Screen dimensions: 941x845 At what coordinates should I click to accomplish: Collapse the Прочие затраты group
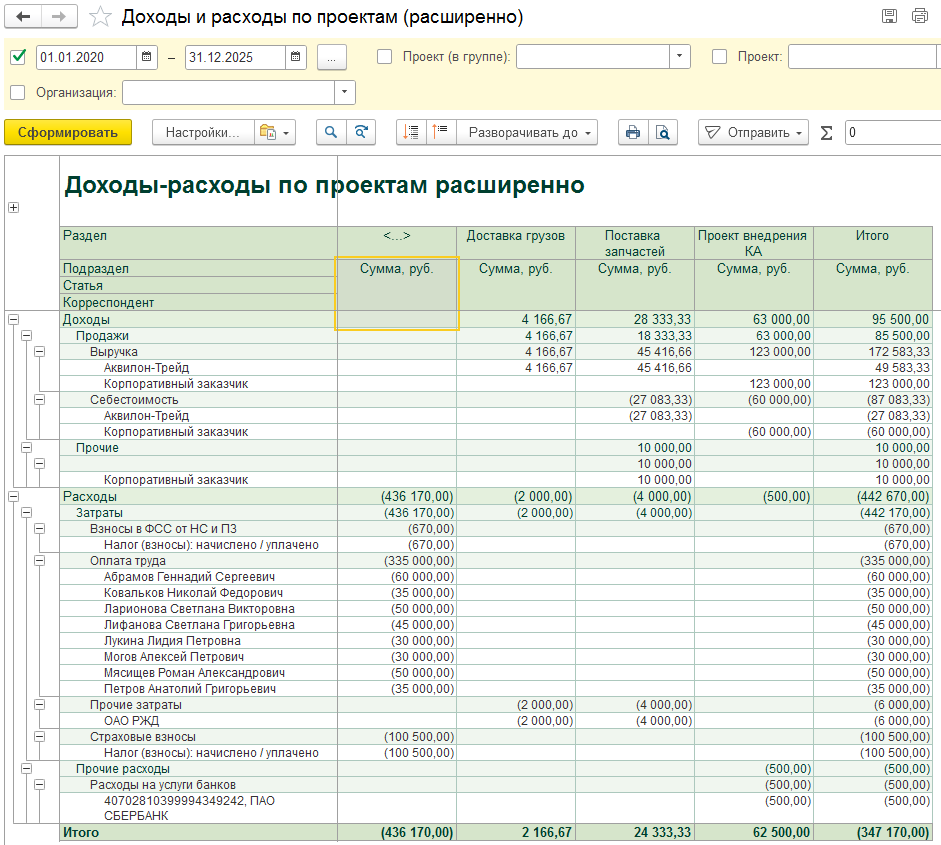40,705
